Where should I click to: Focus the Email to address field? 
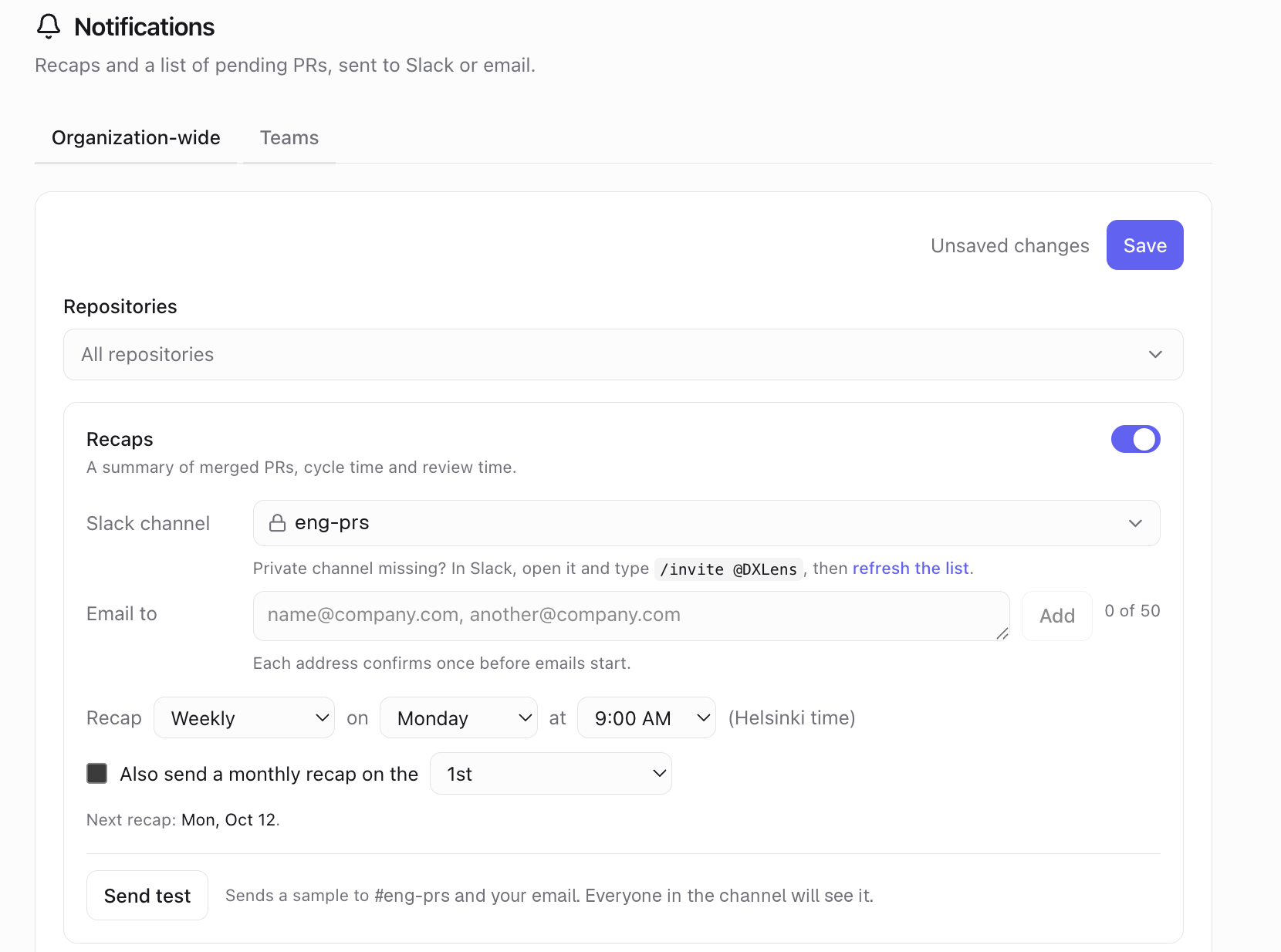[x=631, y=616]
